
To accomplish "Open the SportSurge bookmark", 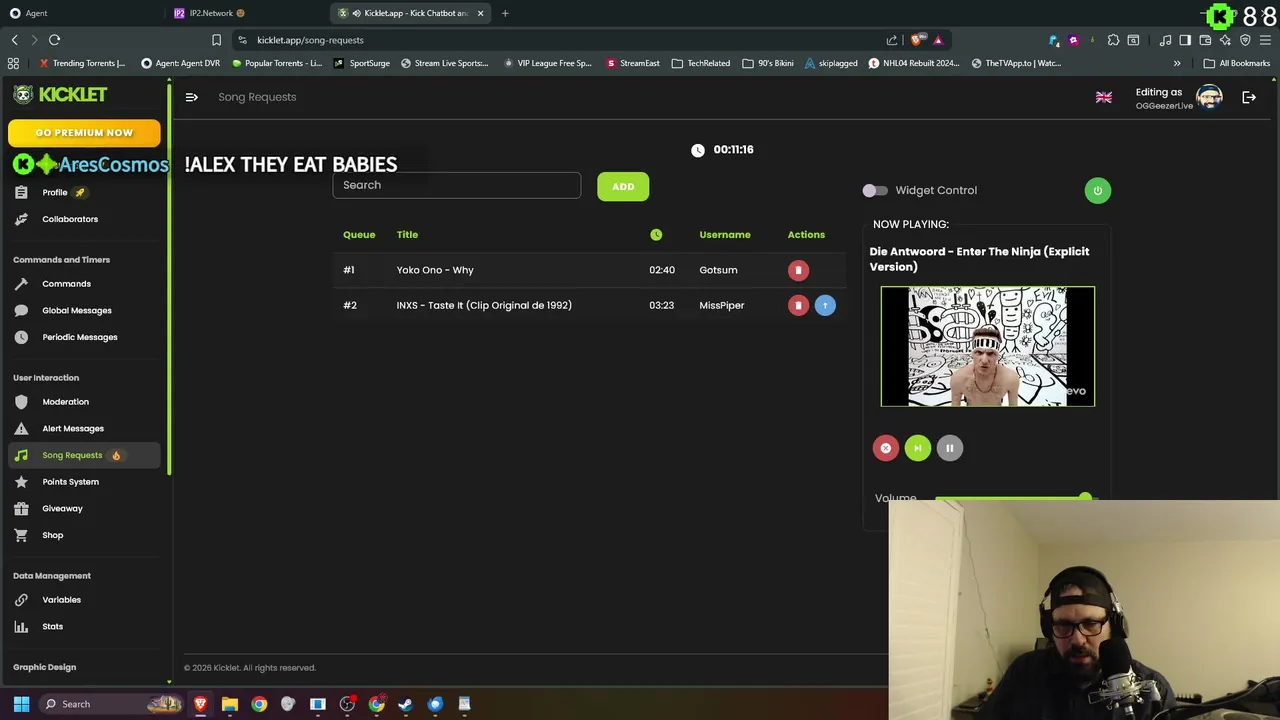I will pyautogui.click(x=362, y=63).
